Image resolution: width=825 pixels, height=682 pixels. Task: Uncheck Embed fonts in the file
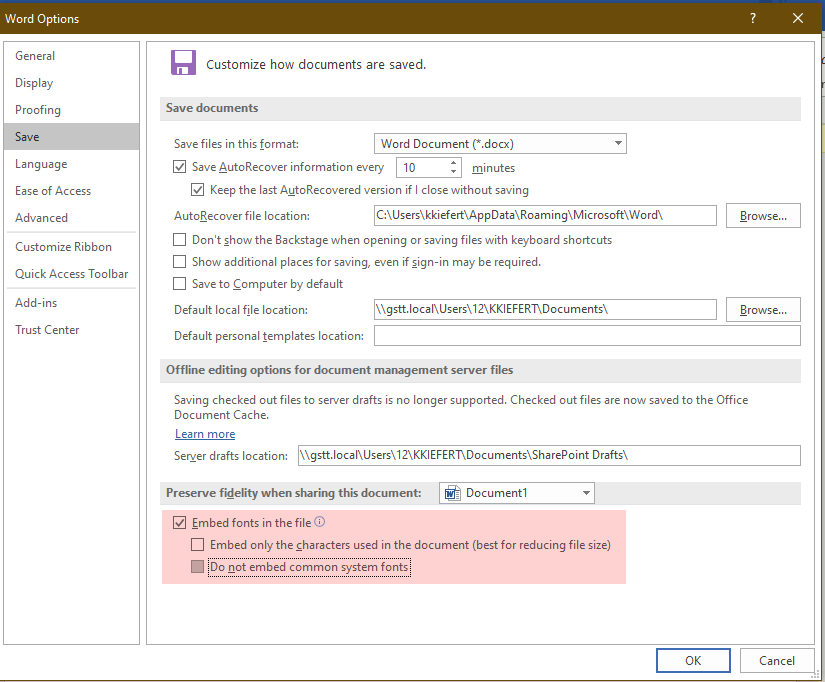[x=179, y=523]
